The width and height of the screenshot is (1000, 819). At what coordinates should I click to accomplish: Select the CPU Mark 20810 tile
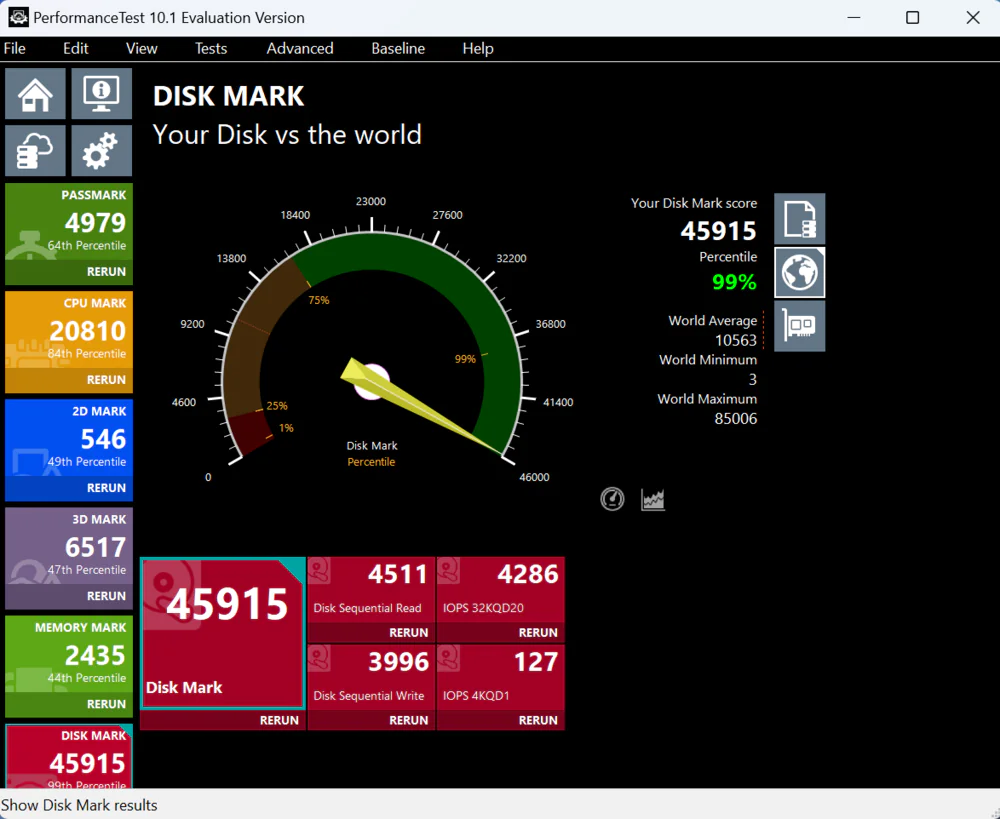(69, 331)
